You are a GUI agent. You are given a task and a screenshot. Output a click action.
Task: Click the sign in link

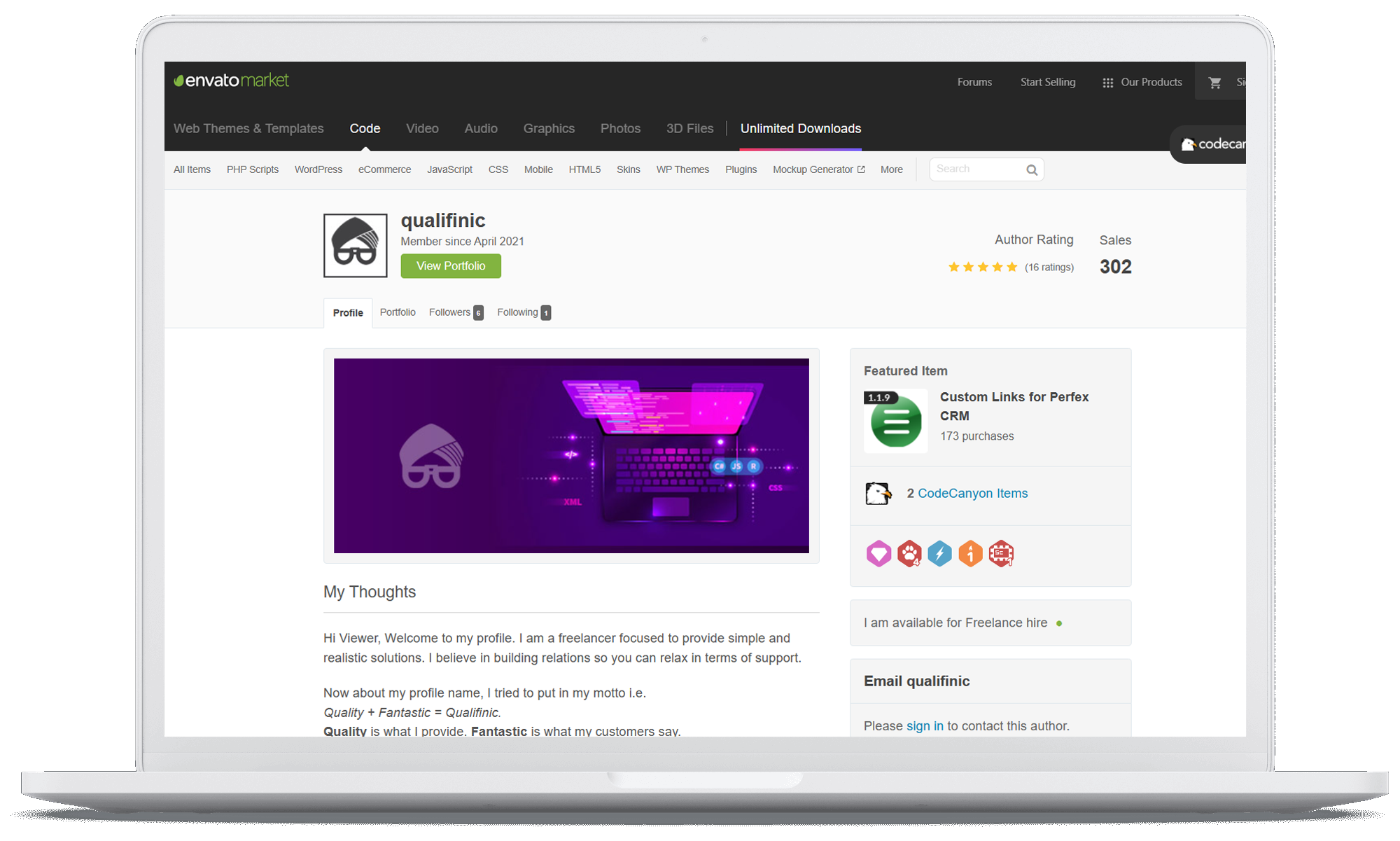tap(924, 726)
